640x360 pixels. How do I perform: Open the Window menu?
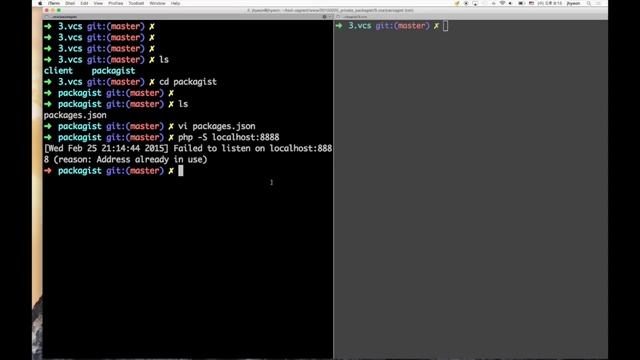point(157,3)
